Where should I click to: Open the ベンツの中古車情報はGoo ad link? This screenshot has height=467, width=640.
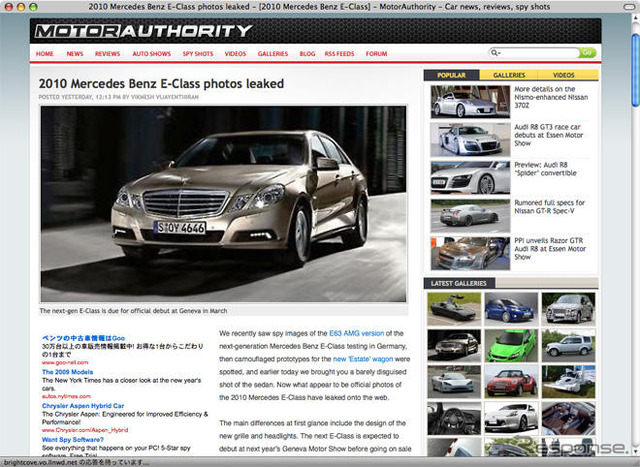(x=83, y=338)
